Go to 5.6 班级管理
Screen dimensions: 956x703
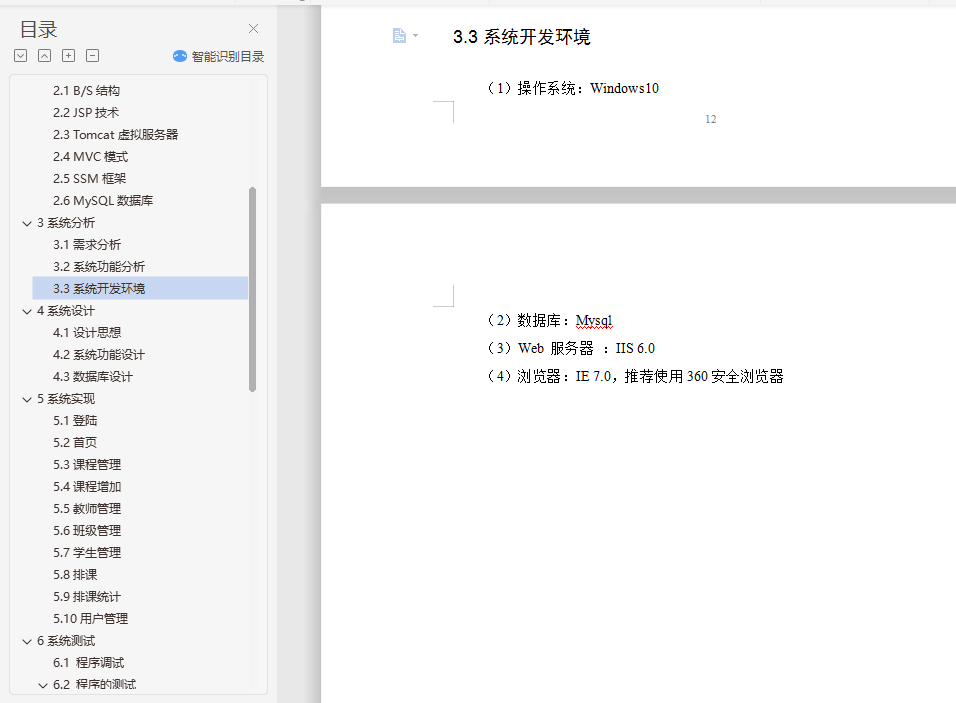click(87, 530)
